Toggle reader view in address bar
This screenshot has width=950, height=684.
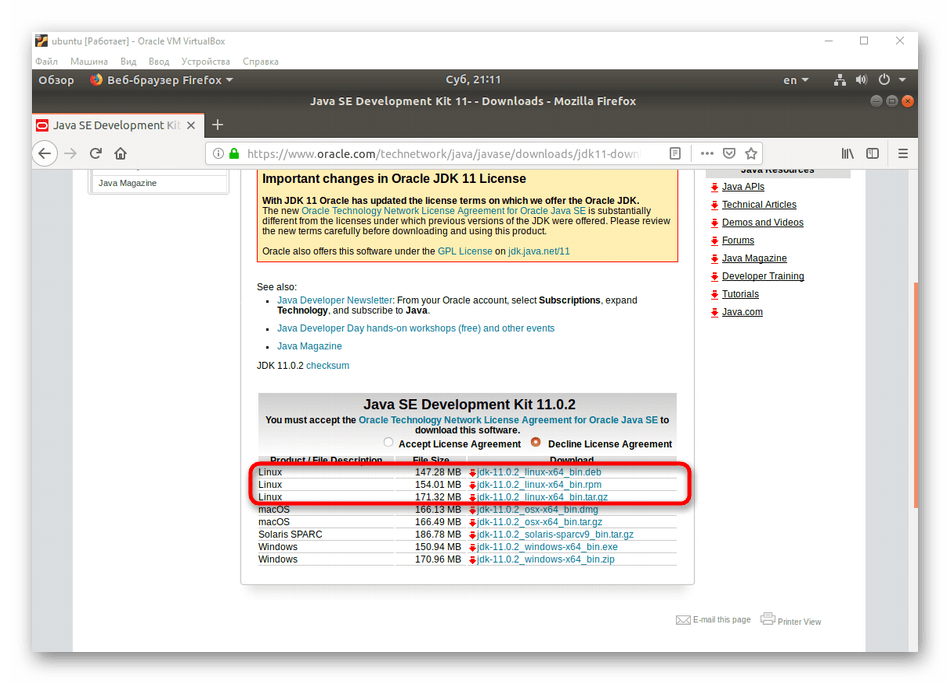point(676,153)
